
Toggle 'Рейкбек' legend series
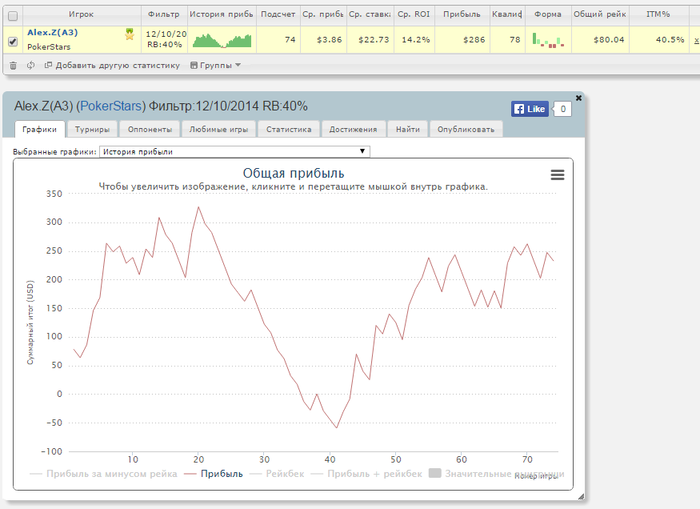(277, 474)
